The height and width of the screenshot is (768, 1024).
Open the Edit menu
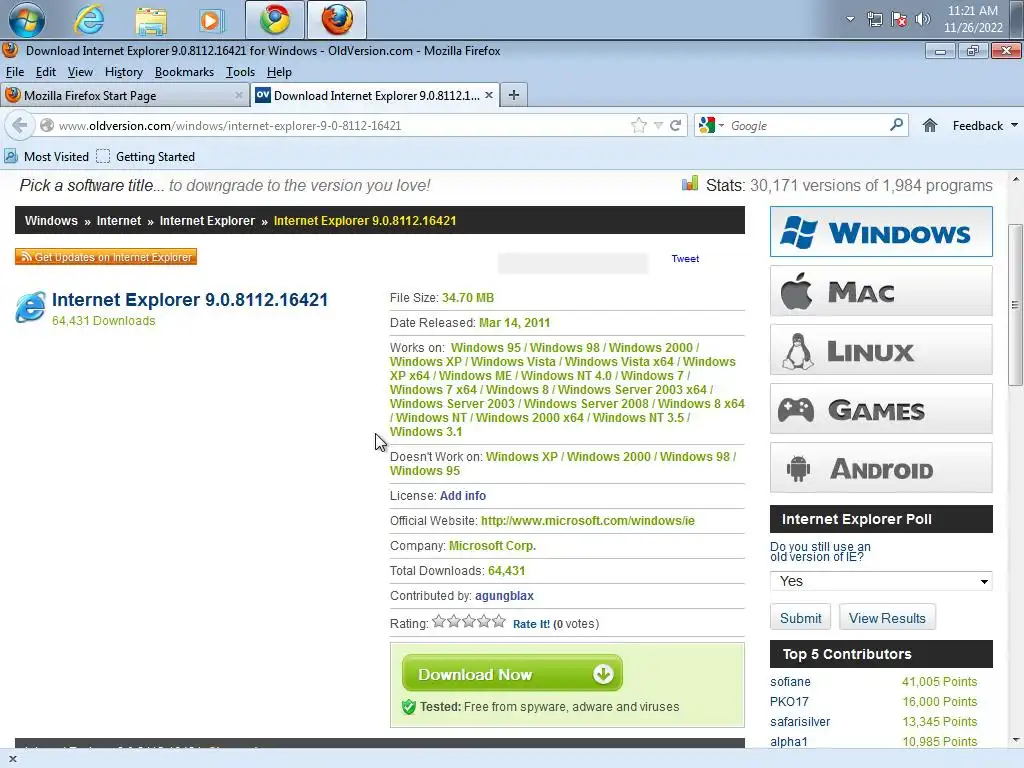click(46, 72)
